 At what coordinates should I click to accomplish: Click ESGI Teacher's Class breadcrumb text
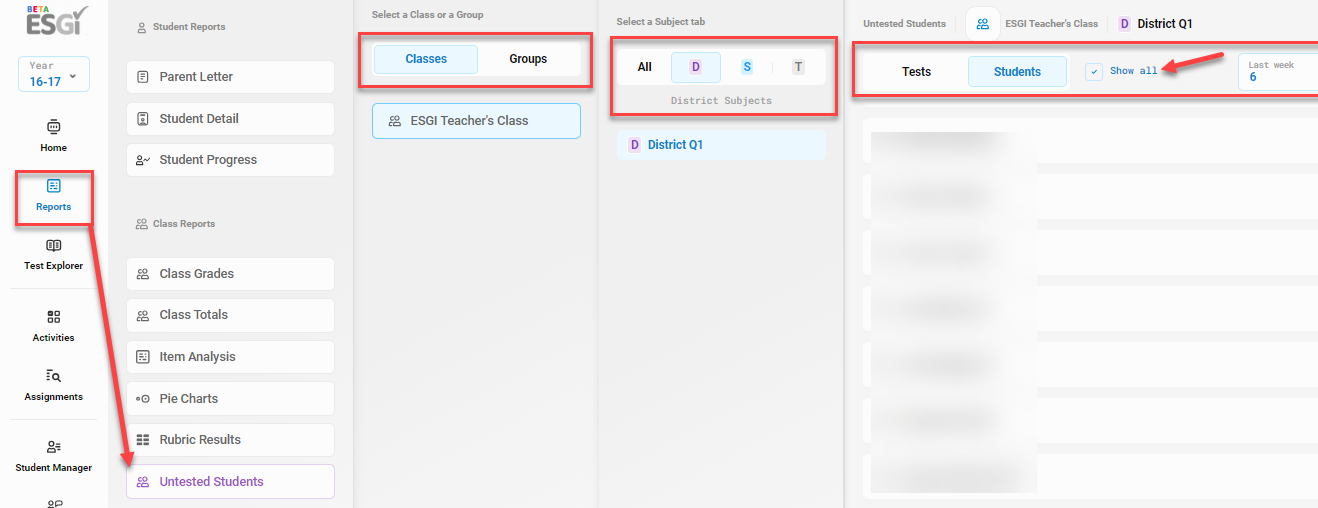[x=1051, y=24]
